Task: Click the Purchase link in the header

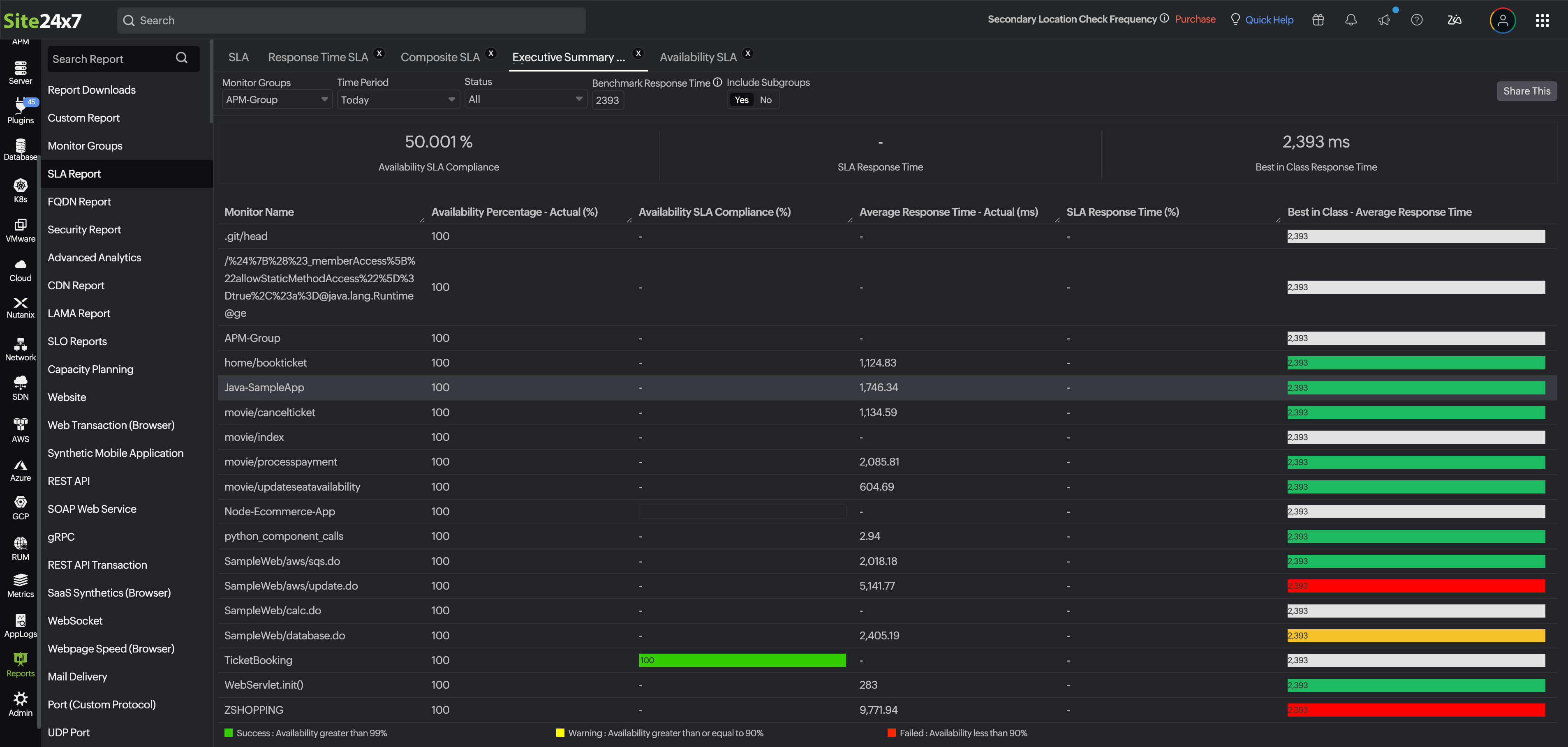Action: point(1194,19)
